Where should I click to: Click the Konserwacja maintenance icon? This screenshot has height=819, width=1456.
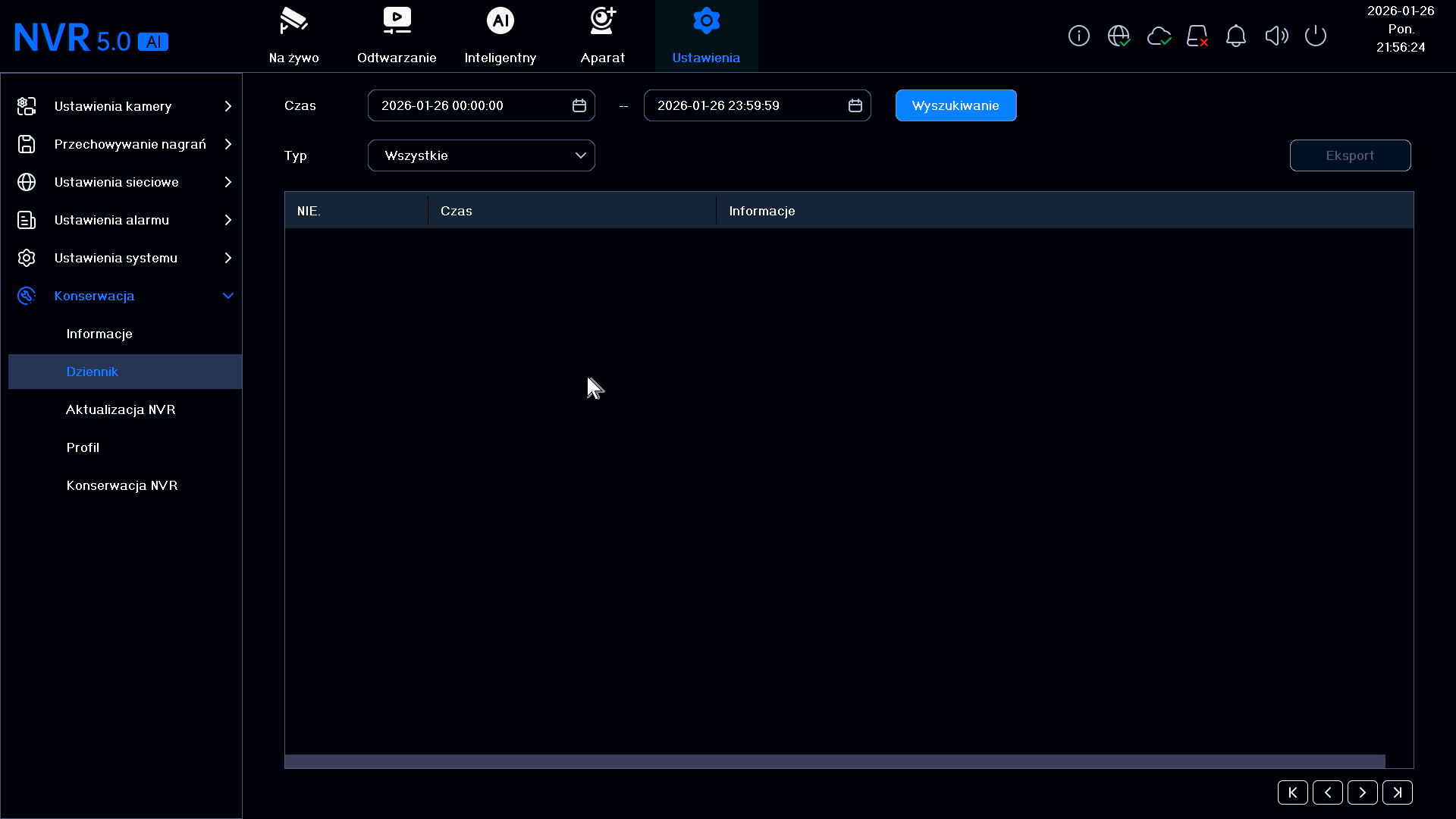[x=27, y=296]
